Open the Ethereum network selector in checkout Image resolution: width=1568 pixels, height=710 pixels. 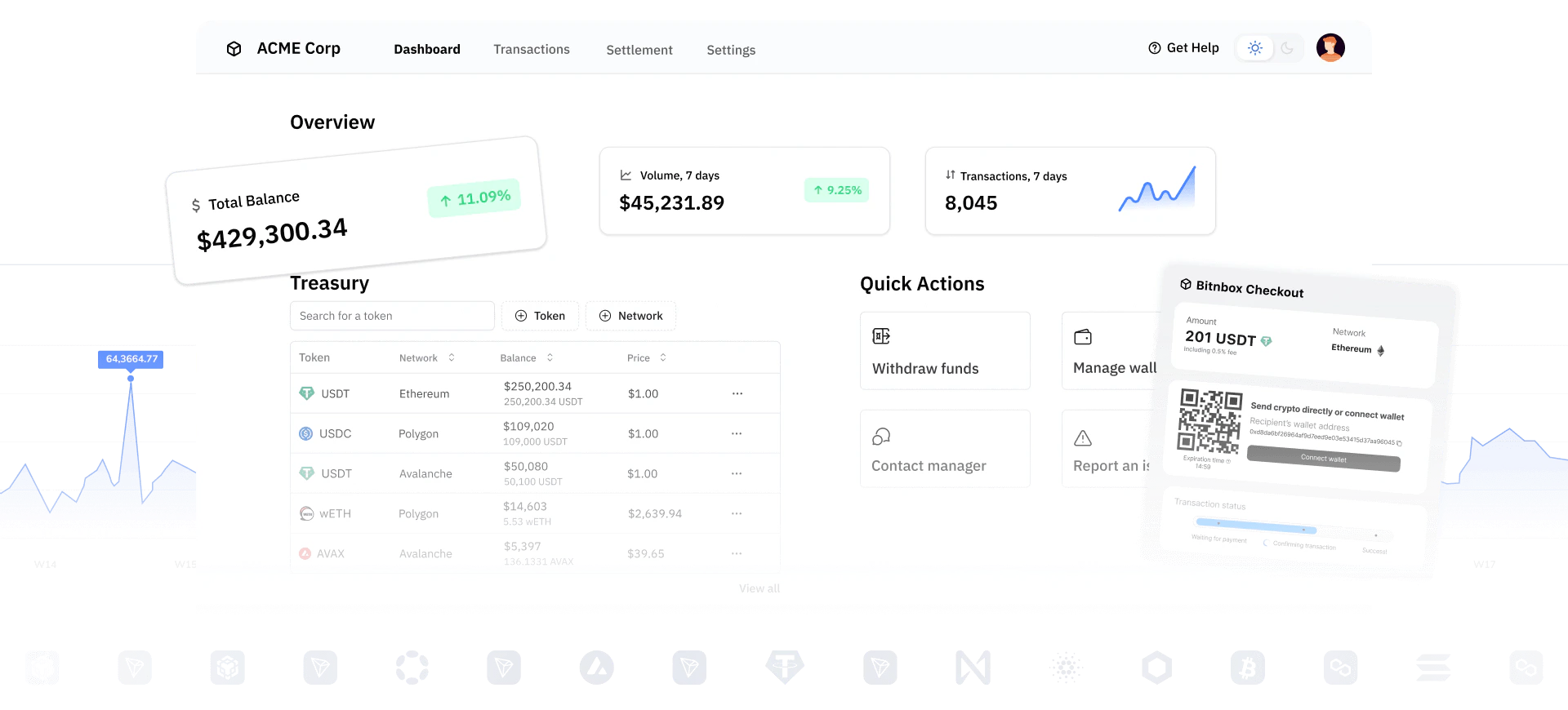(x=1358, y=349)
